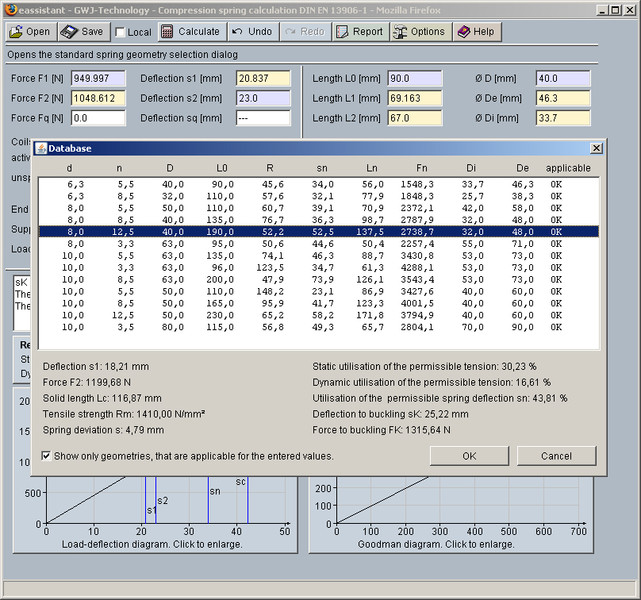Click the L0 column header
Image resolution: width=641 pixels, height=600 pixels.
pyautogui.click(x=223, y=168)
